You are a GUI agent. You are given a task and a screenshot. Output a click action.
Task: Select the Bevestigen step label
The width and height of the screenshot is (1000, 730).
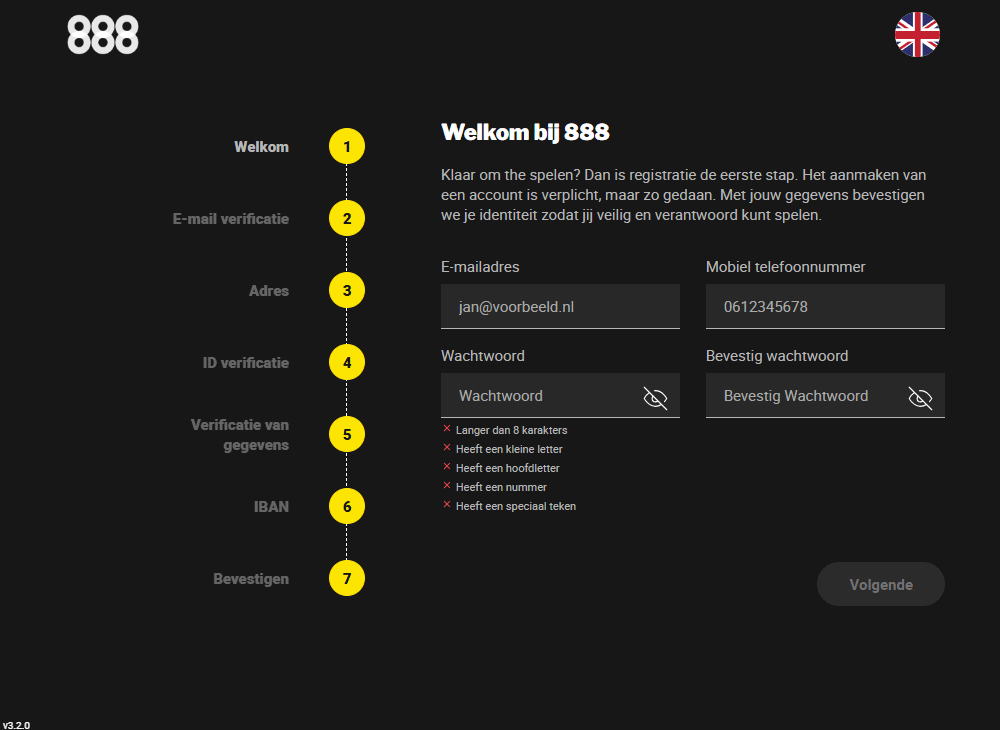(x=251, y=580)
